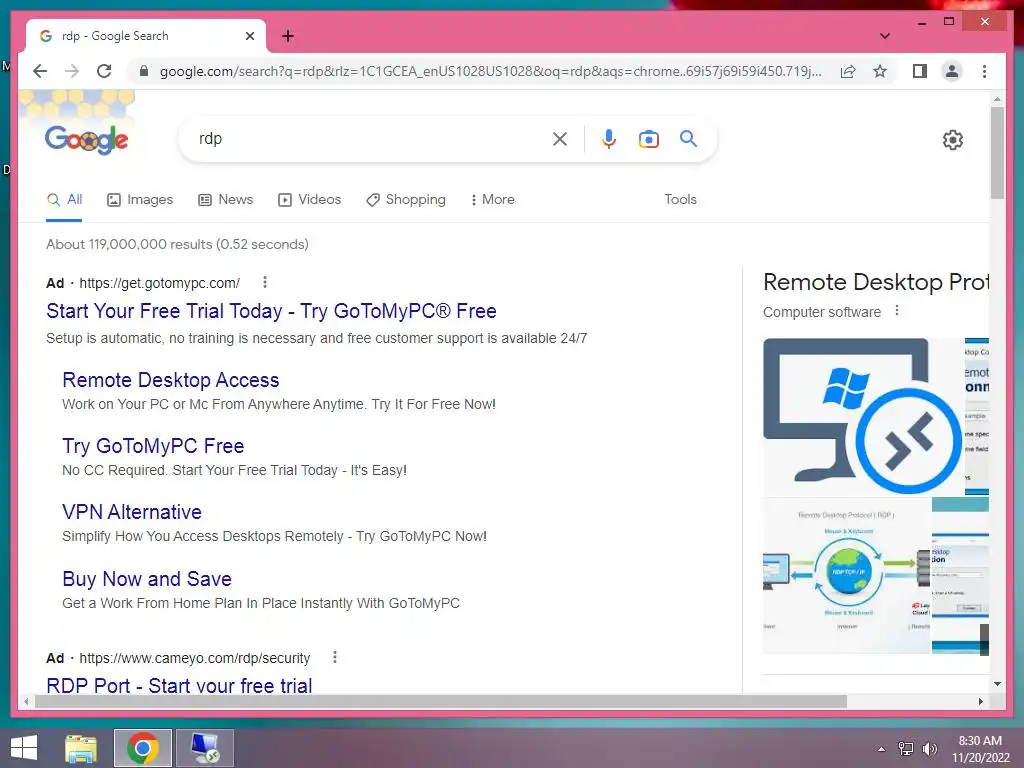Expand the More search filters

(x=492, y=199)
